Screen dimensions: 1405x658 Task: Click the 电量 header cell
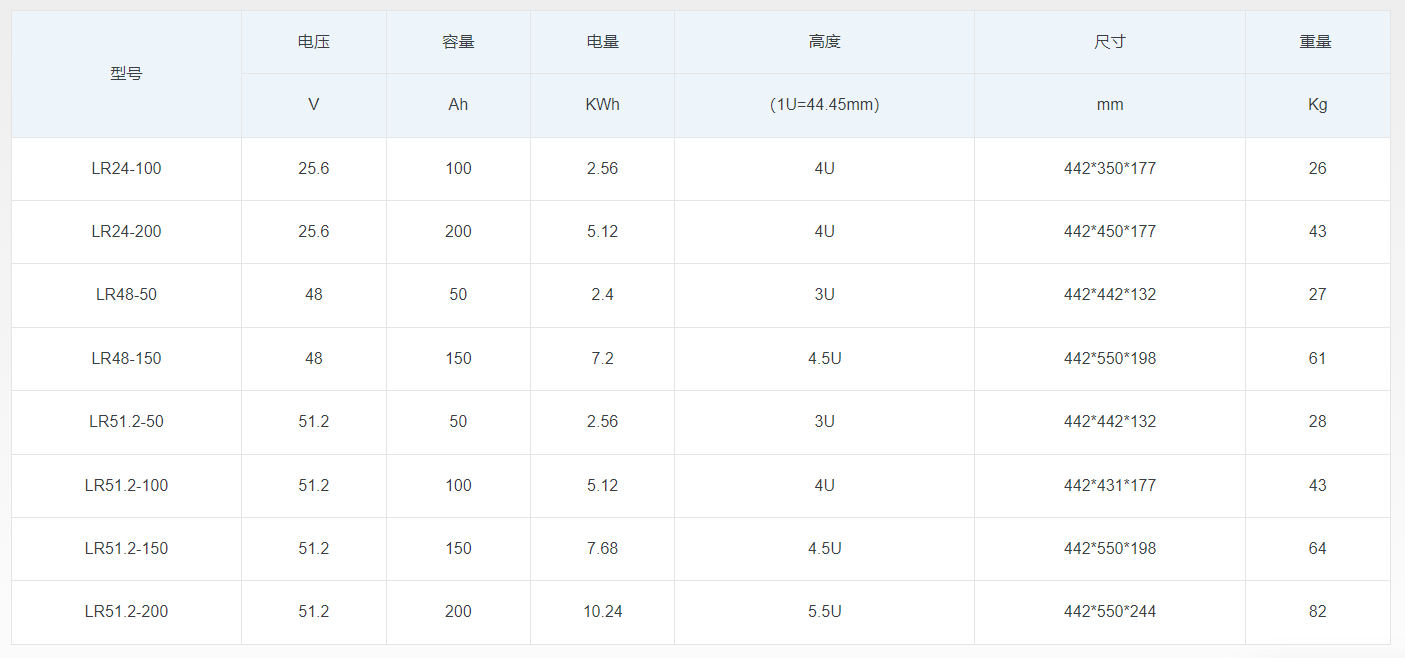pos(602,42)
